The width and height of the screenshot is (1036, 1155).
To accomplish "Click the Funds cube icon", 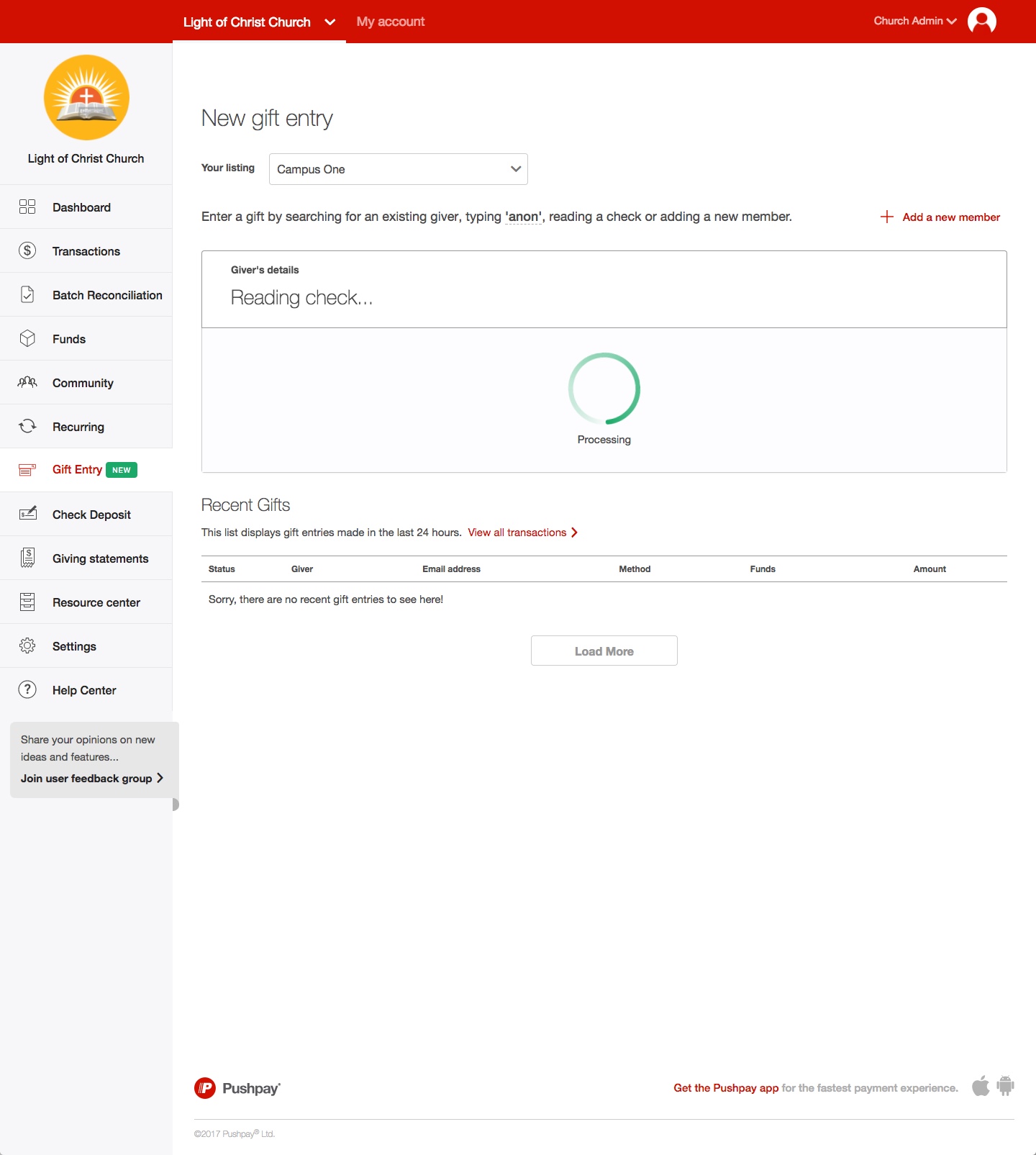I will pyautogui.click(x=27, y=338).
